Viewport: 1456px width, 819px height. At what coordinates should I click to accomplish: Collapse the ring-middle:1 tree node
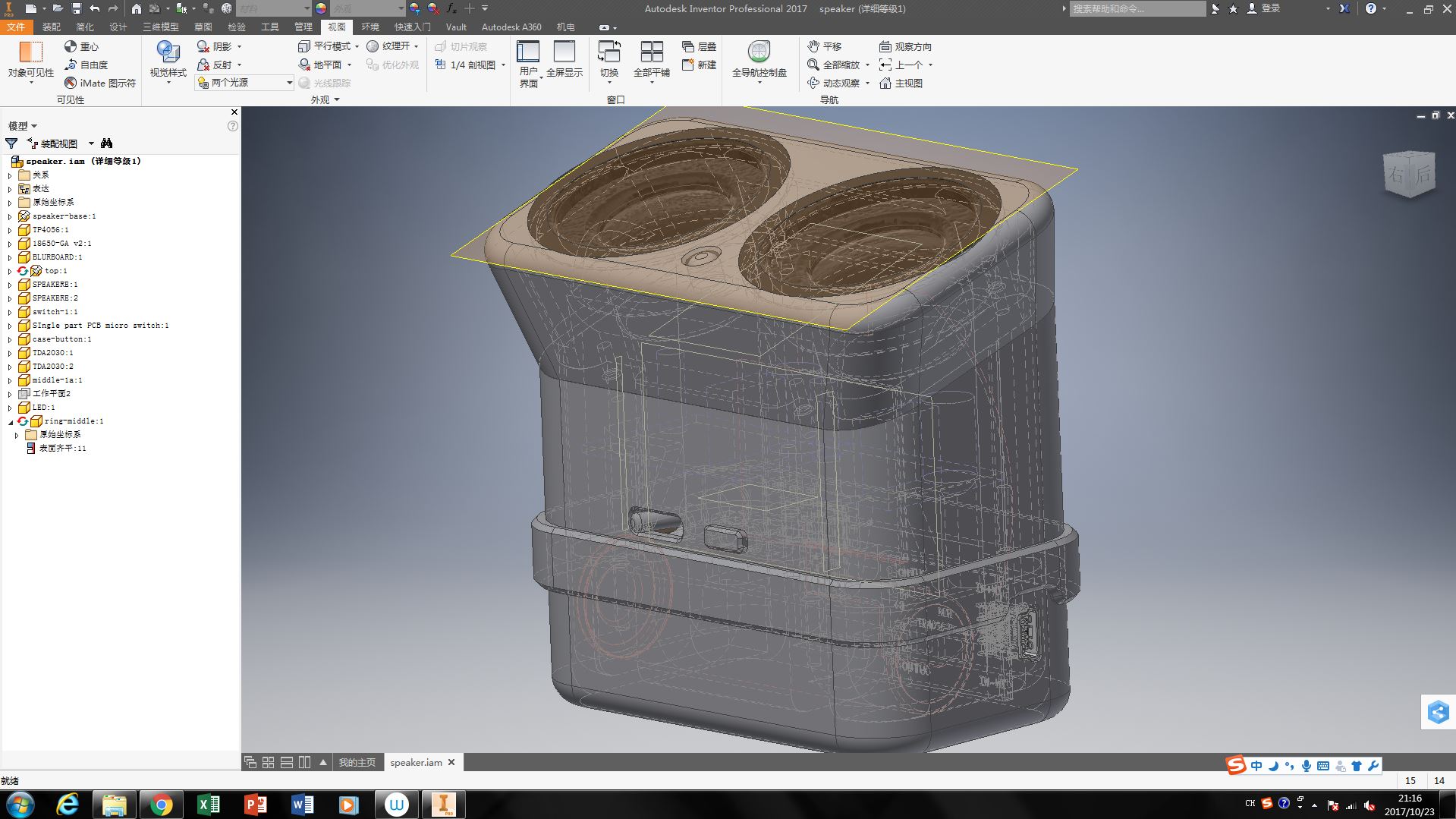[x=10, y=421]
